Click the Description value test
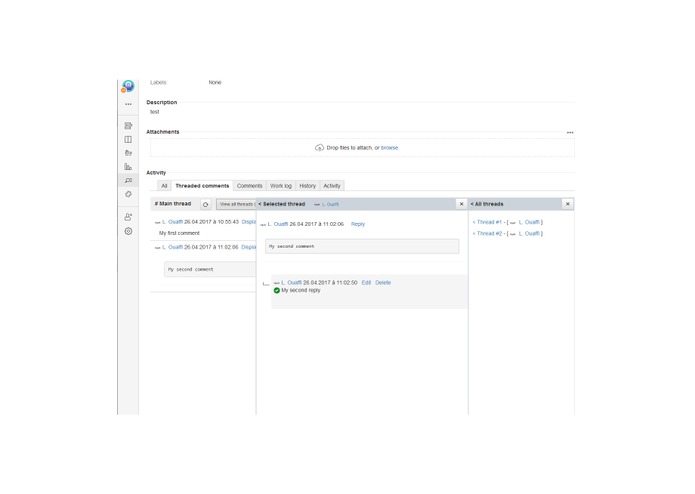 click(x=154, y=112)
